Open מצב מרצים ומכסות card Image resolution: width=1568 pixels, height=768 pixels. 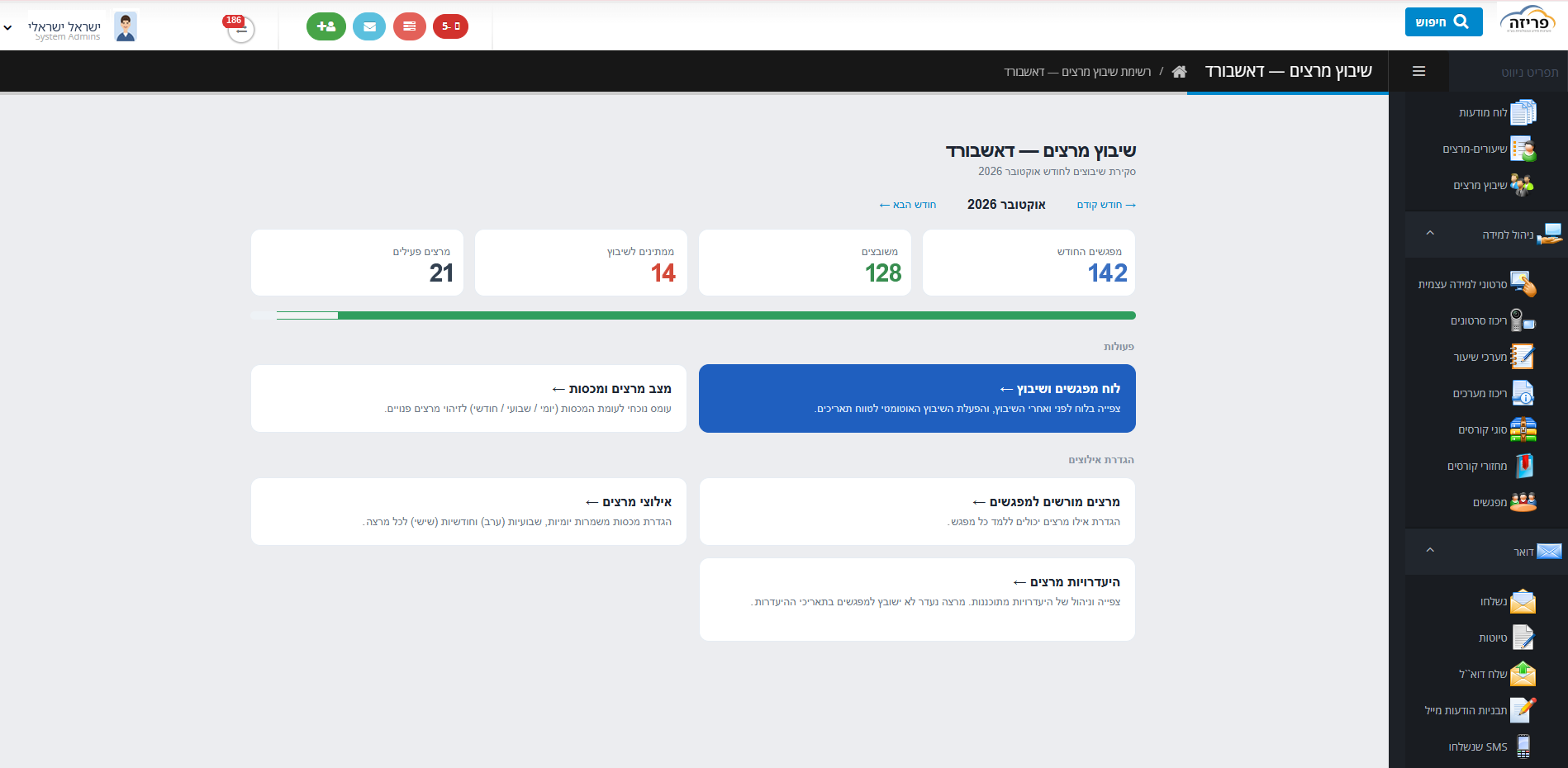[x=468, y=398]
